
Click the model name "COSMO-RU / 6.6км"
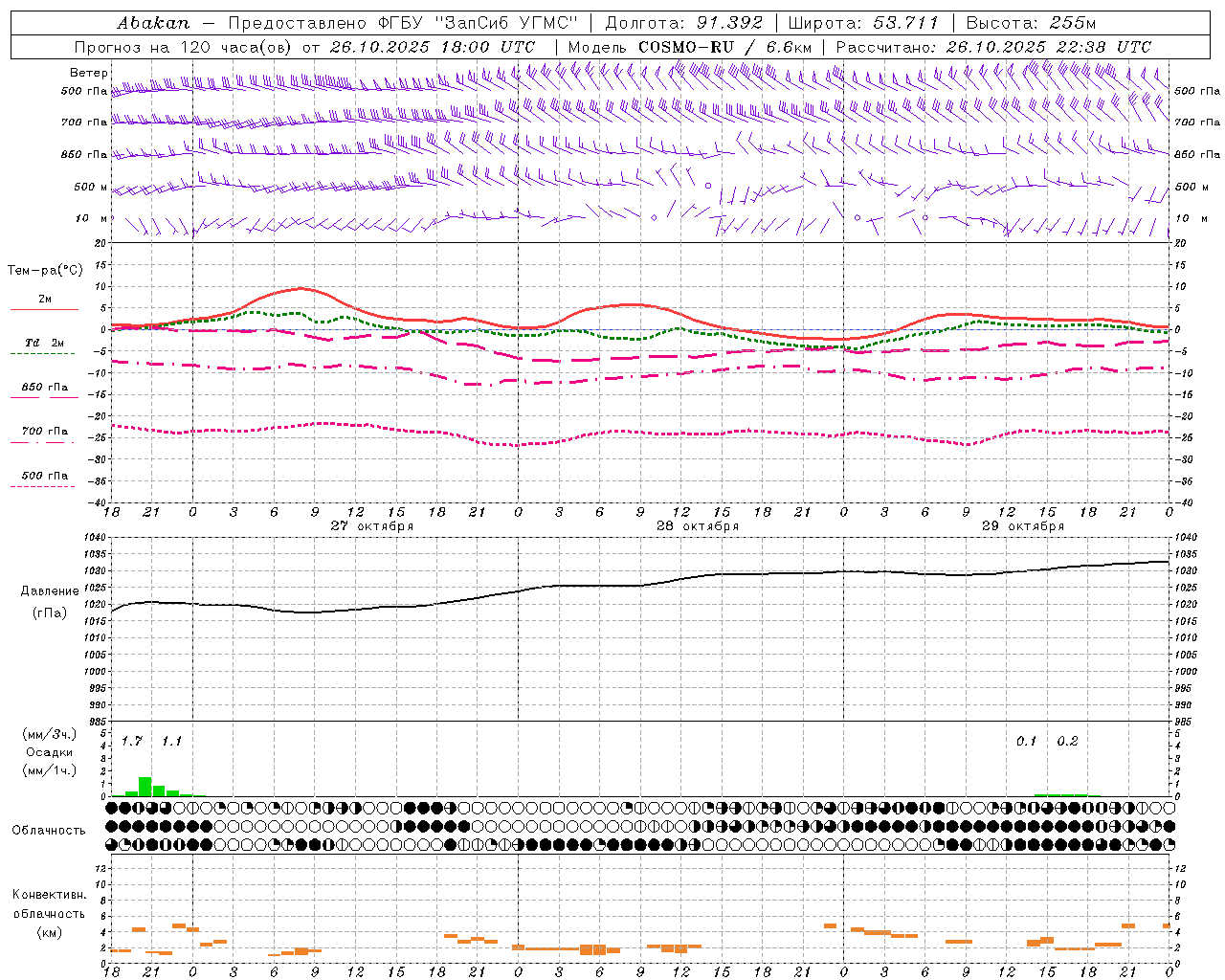(x=724, y=47)
